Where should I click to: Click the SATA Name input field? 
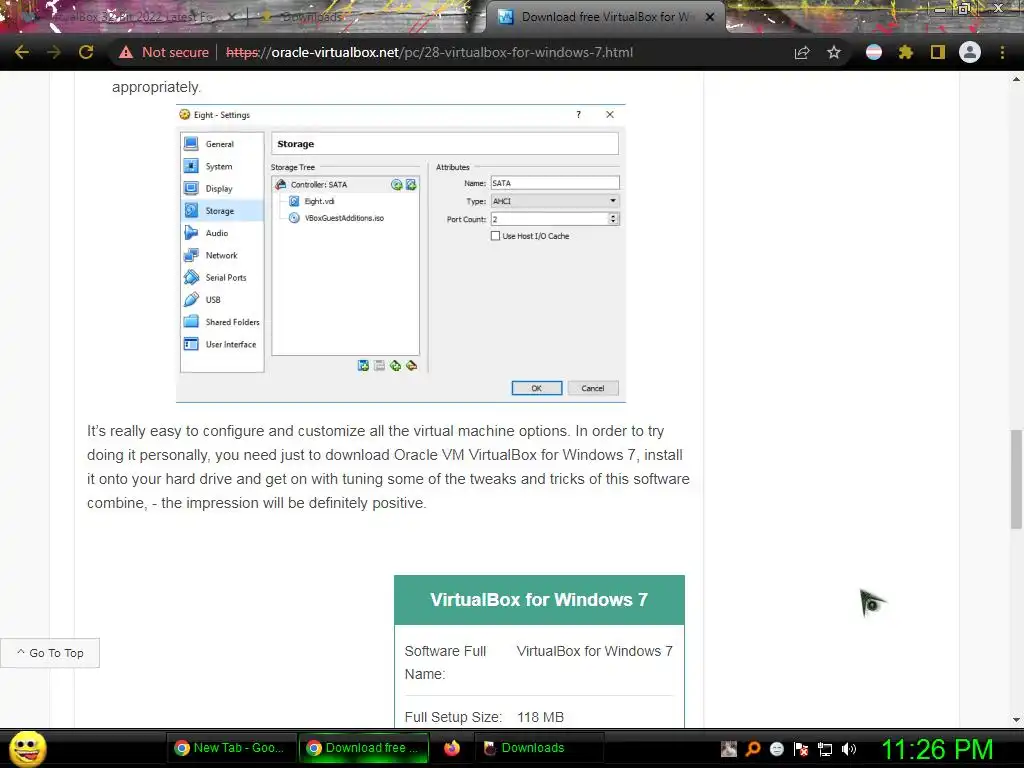point(554,184)
